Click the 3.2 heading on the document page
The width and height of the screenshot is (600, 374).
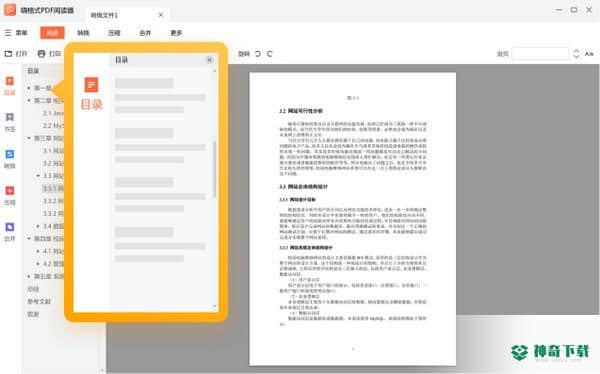click(x=301, y=111)
